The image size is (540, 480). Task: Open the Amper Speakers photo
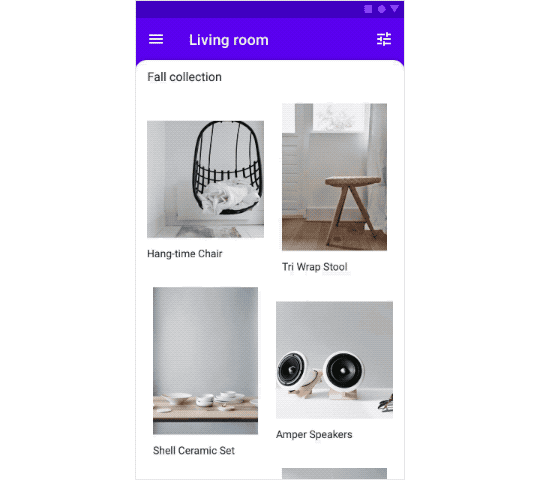point(334,360)
